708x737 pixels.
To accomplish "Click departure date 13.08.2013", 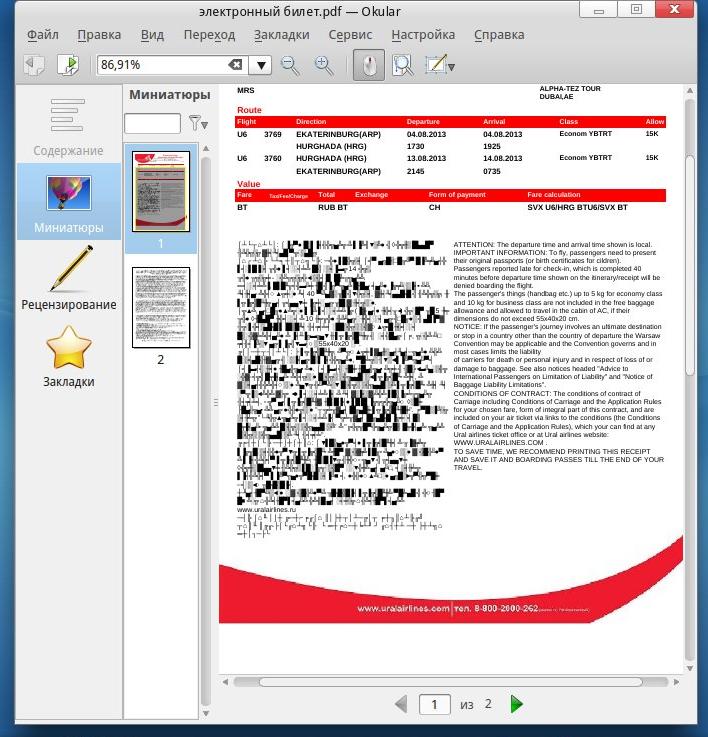I will [x=426, y=158].
